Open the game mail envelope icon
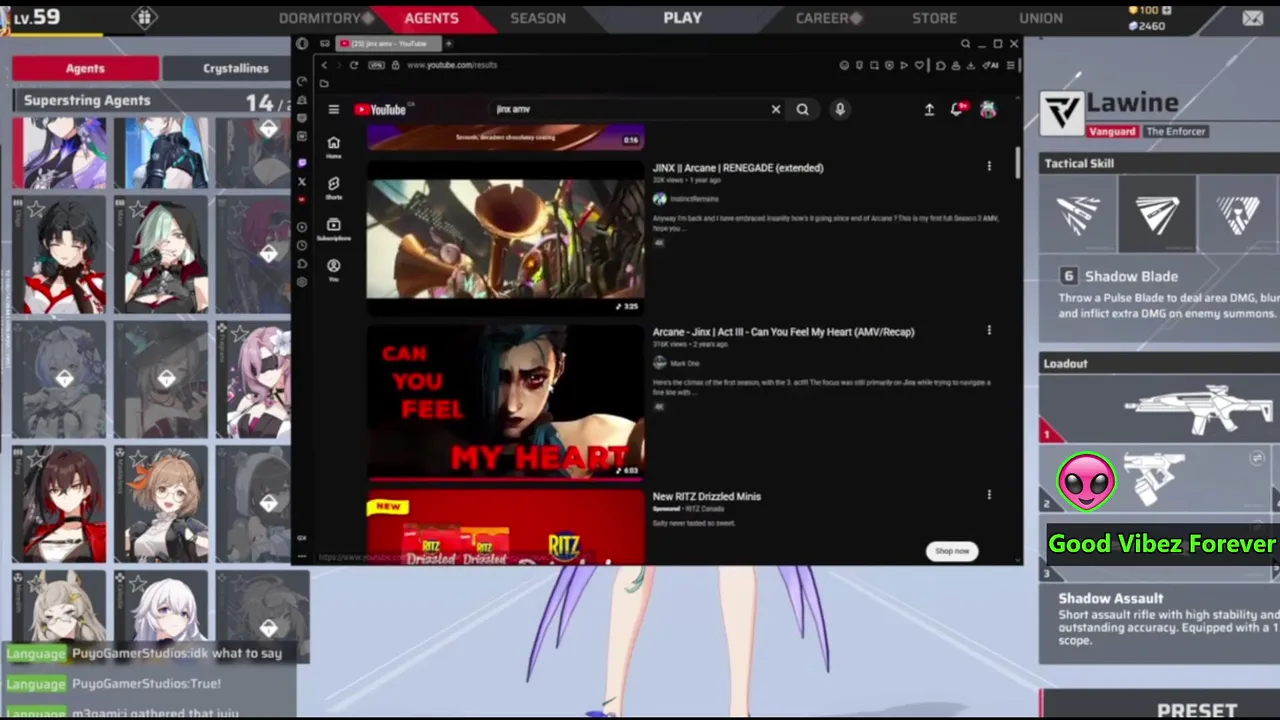Viewport: 1280px width, 720px height. [x=1252, y=18]
